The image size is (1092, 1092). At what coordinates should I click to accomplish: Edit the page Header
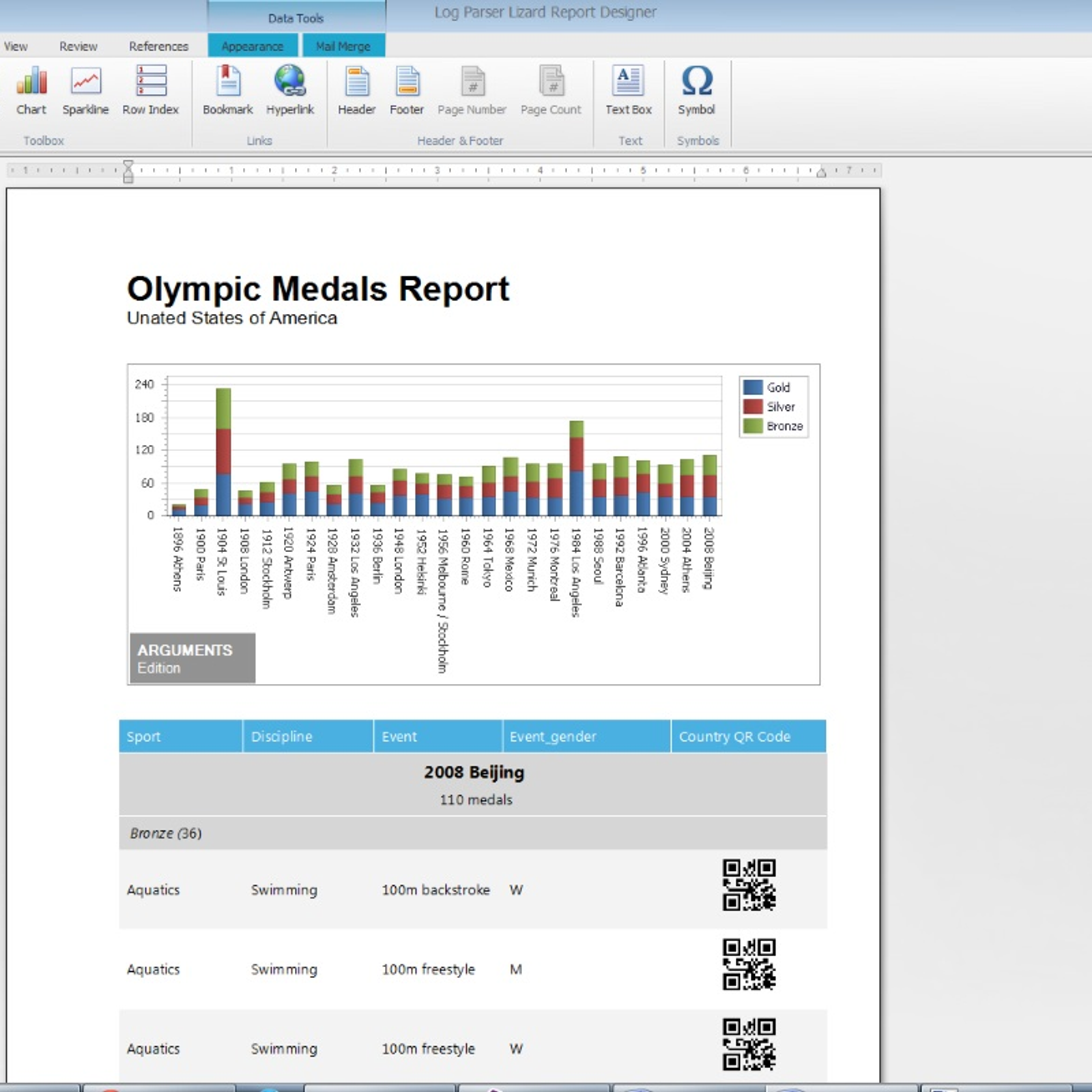click(x=356, y=90)
